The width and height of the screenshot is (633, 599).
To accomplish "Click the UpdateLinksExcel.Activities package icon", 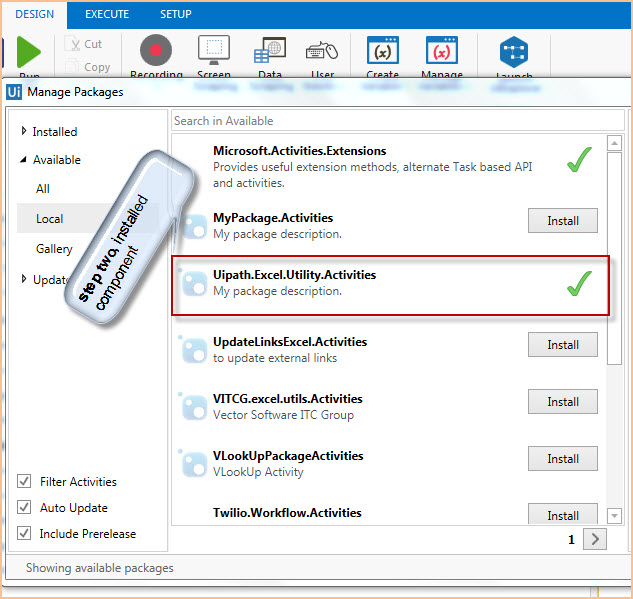I will (x=195, y=350).
